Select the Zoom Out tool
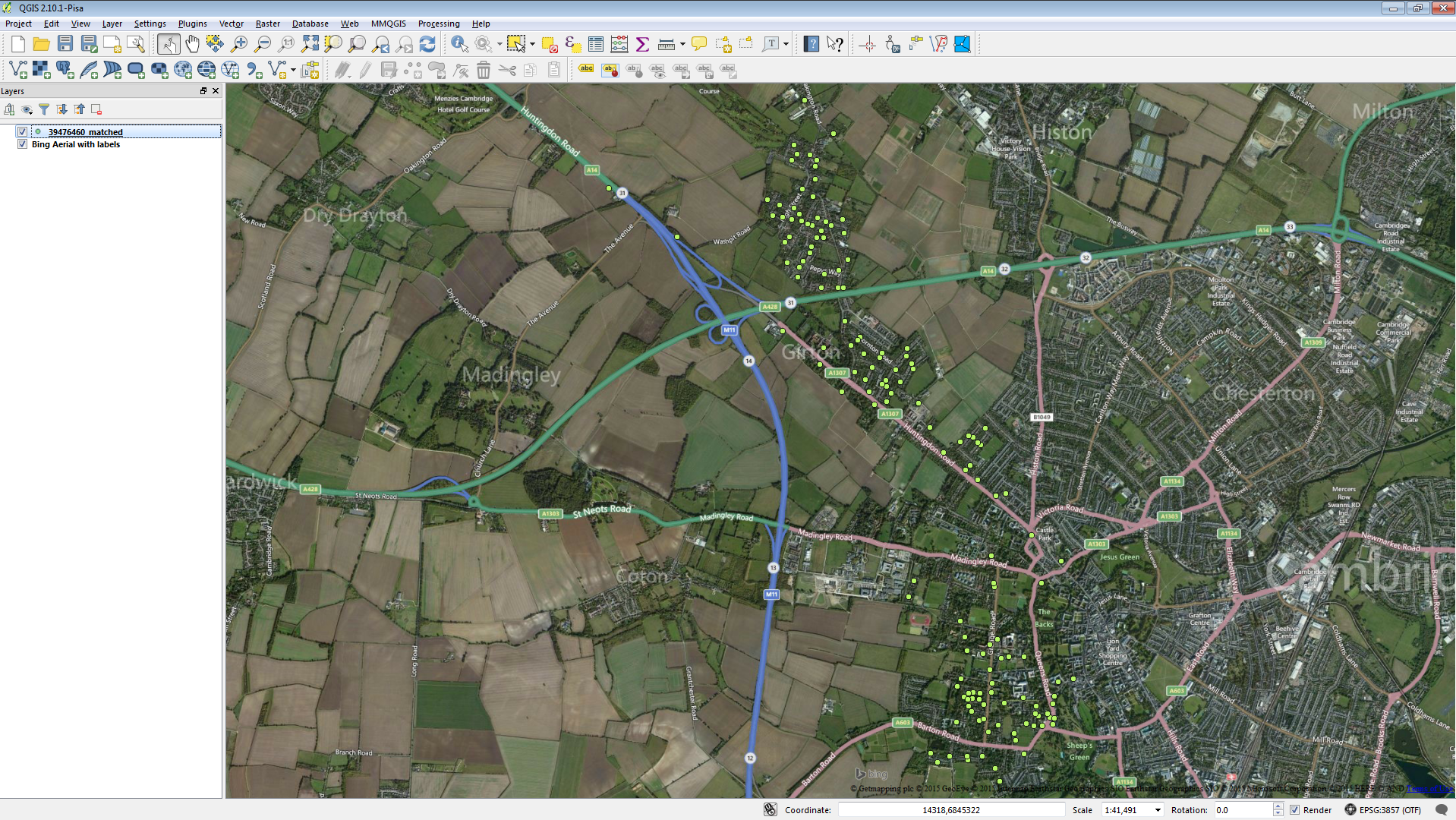The image size is (1456, 820). [x=263, y=44]
